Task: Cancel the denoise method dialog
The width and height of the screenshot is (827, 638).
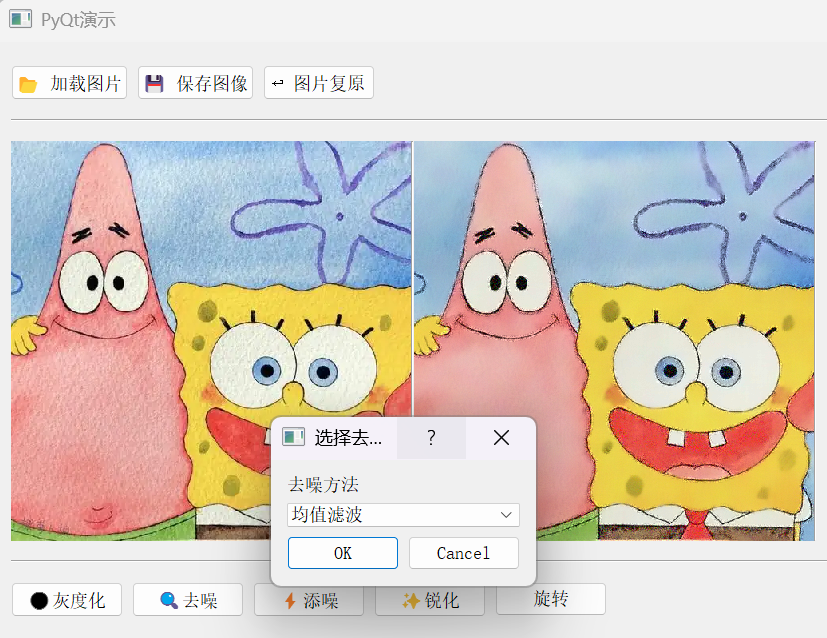Action: click(x=464, y=553)
